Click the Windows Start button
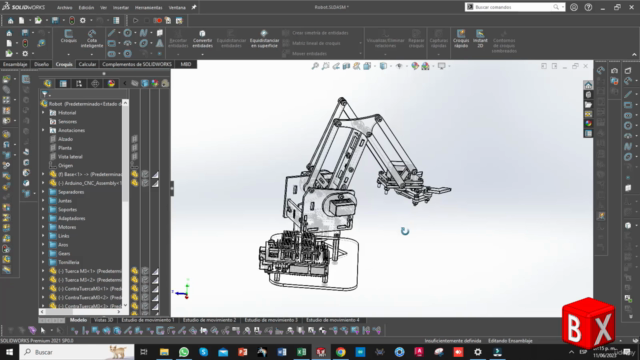This screenshot has height=360, width=640. (9, 352)
